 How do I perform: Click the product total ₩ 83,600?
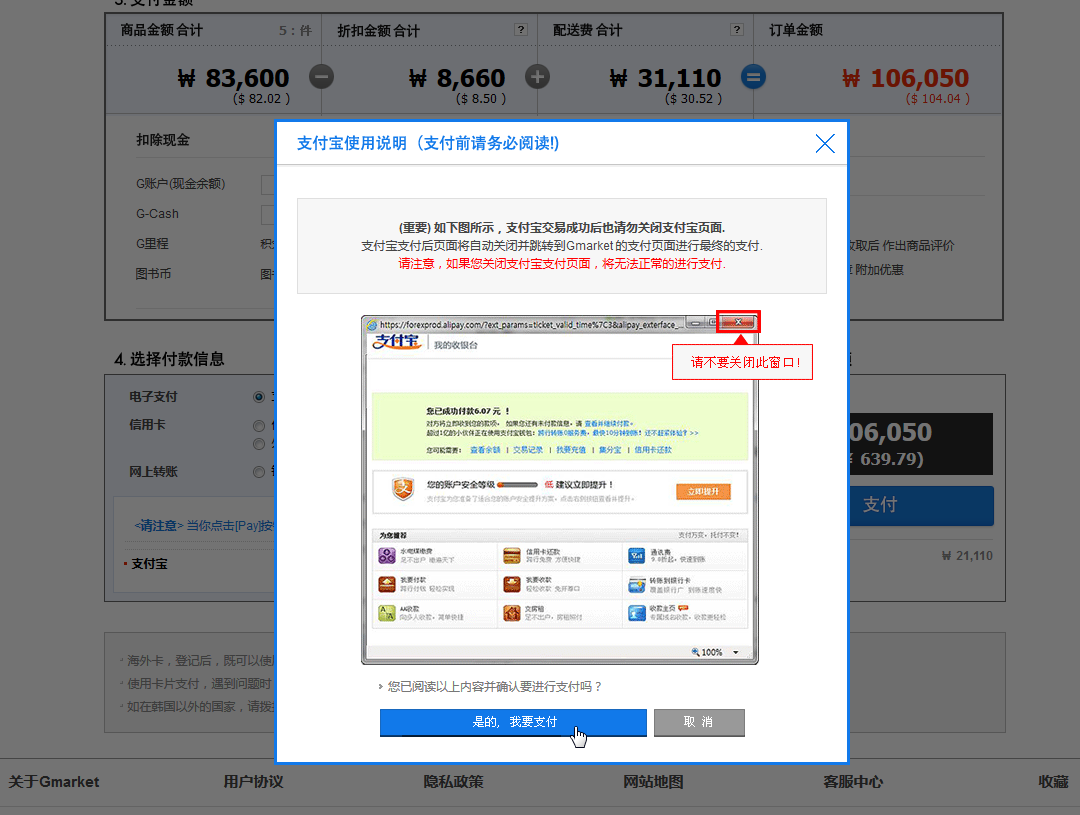233,79
